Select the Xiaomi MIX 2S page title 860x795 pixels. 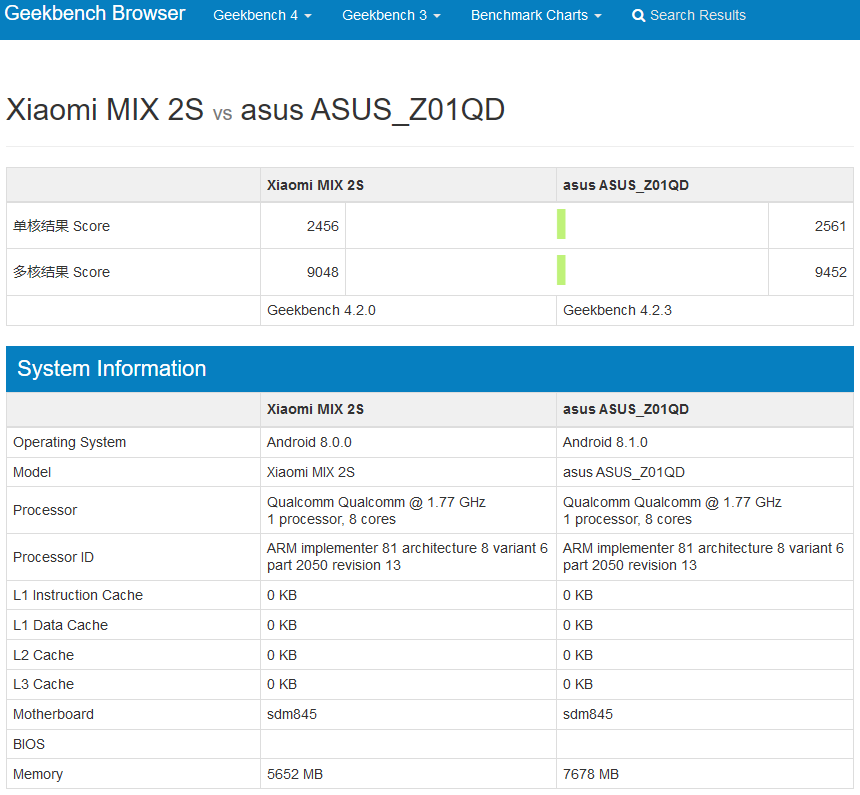pyautogui.click(x=105, y=109)
